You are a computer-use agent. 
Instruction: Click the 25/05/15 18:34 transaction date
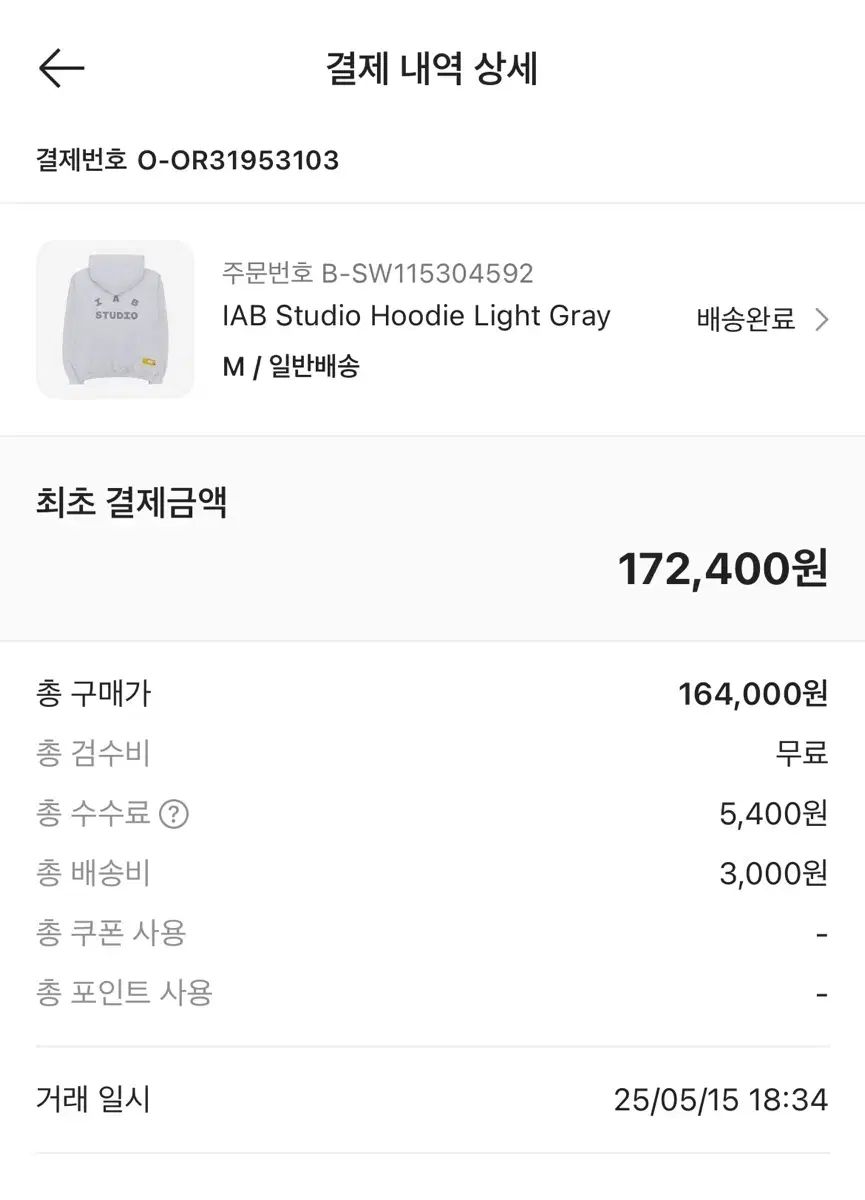(720, 1101)
